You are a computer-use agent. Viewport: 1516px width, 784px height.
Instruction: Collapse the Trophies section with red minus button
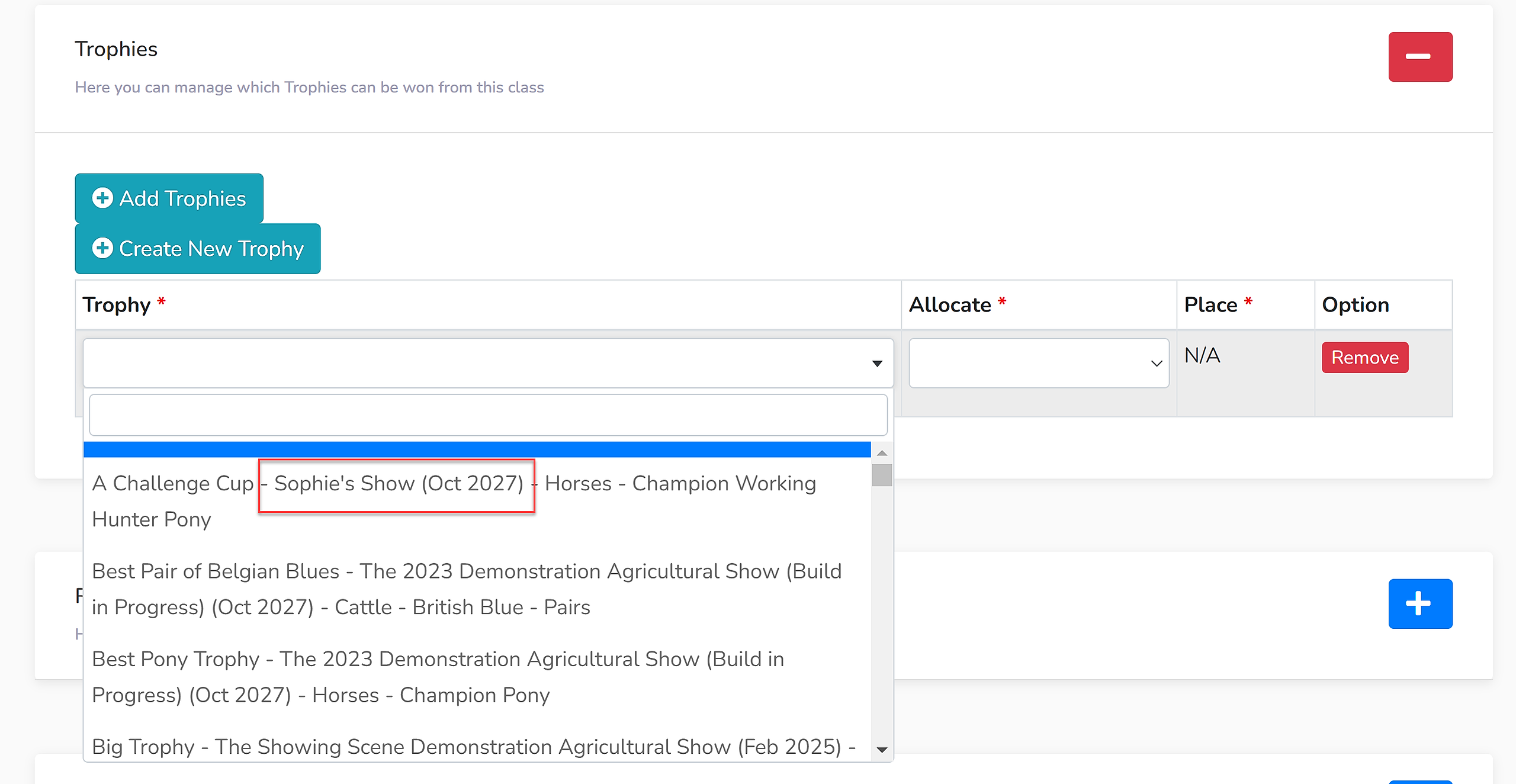coord(1420,57)
